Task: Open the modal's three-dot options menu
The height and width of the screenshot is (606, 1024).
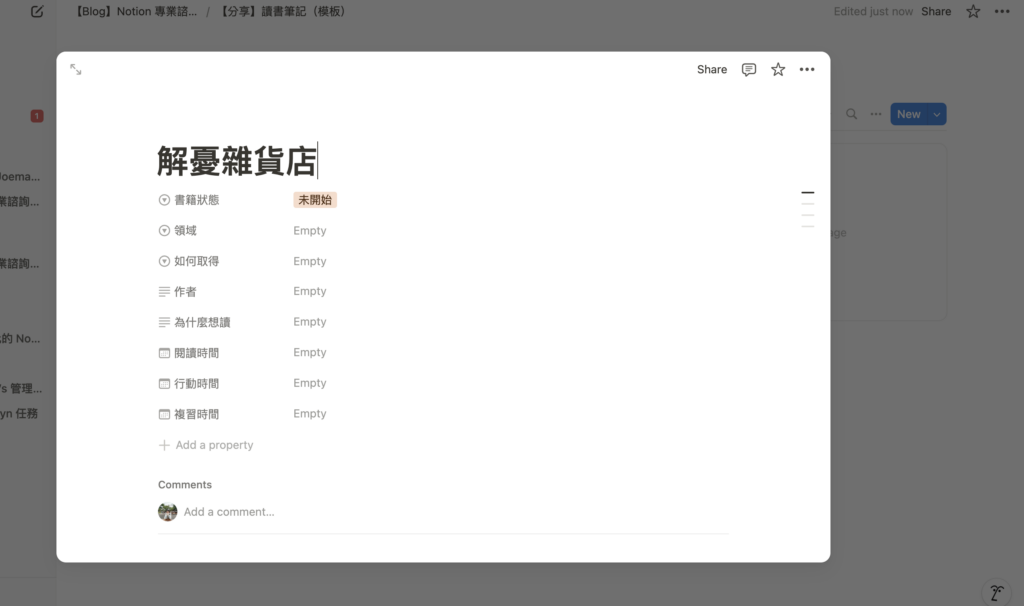Action: pos(807,69)
